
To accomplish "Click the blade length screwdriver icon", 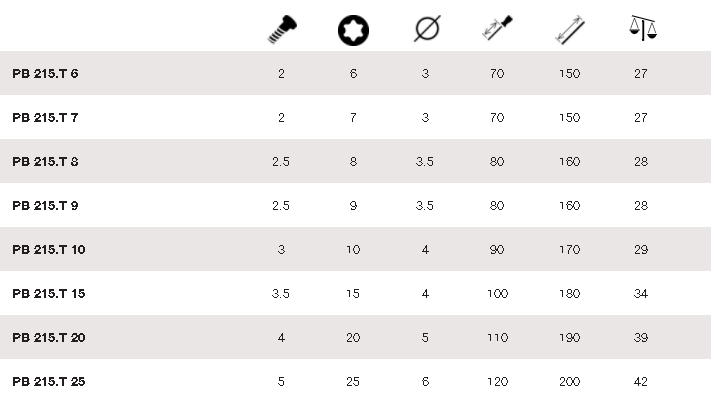I will pyautogui.click(x=497, y=30).
